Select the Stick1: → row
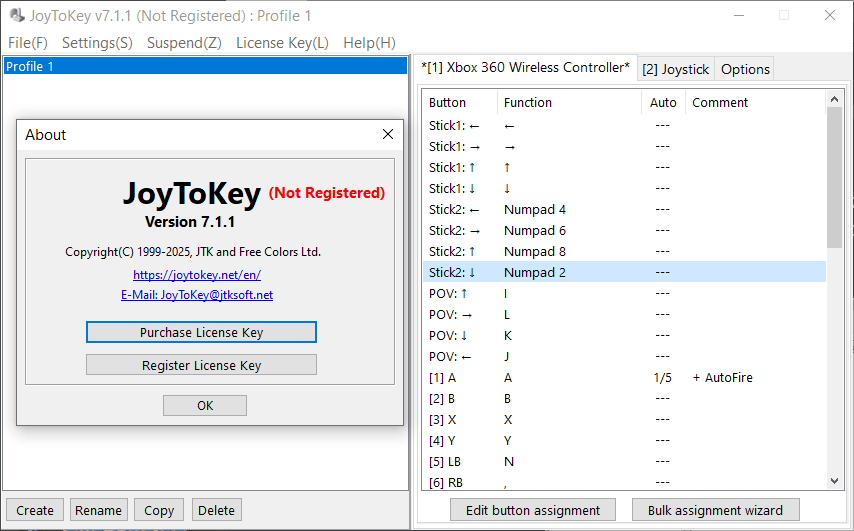Screen dimensions: 854x531 pyautogui.click(x=624, y=147)
